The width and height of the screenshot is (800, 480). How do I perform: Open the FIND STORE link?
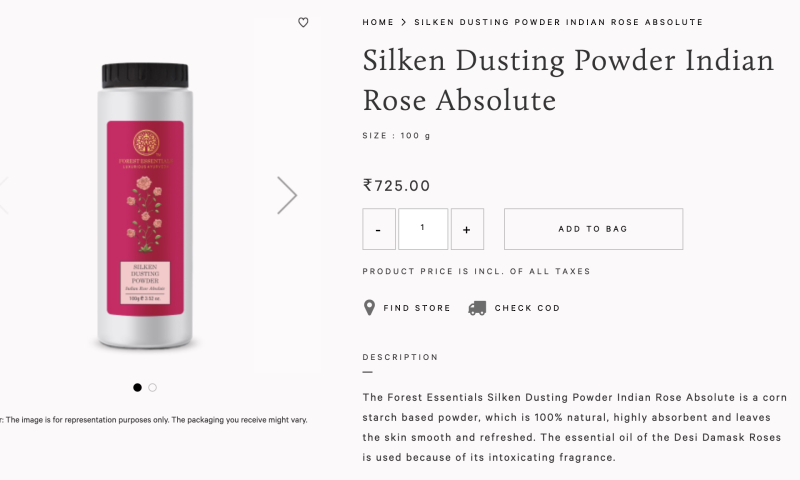(x=417, y=308)
